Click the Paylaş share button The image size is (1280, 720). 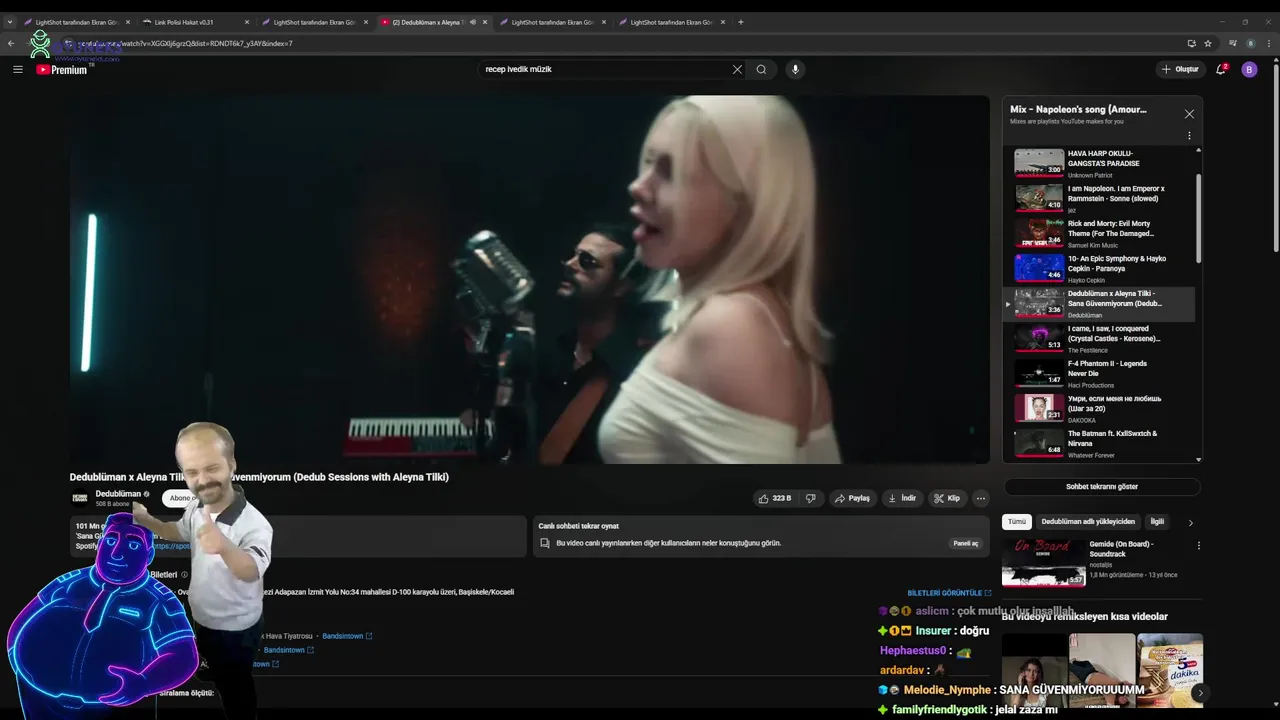(x=852, y=498)
